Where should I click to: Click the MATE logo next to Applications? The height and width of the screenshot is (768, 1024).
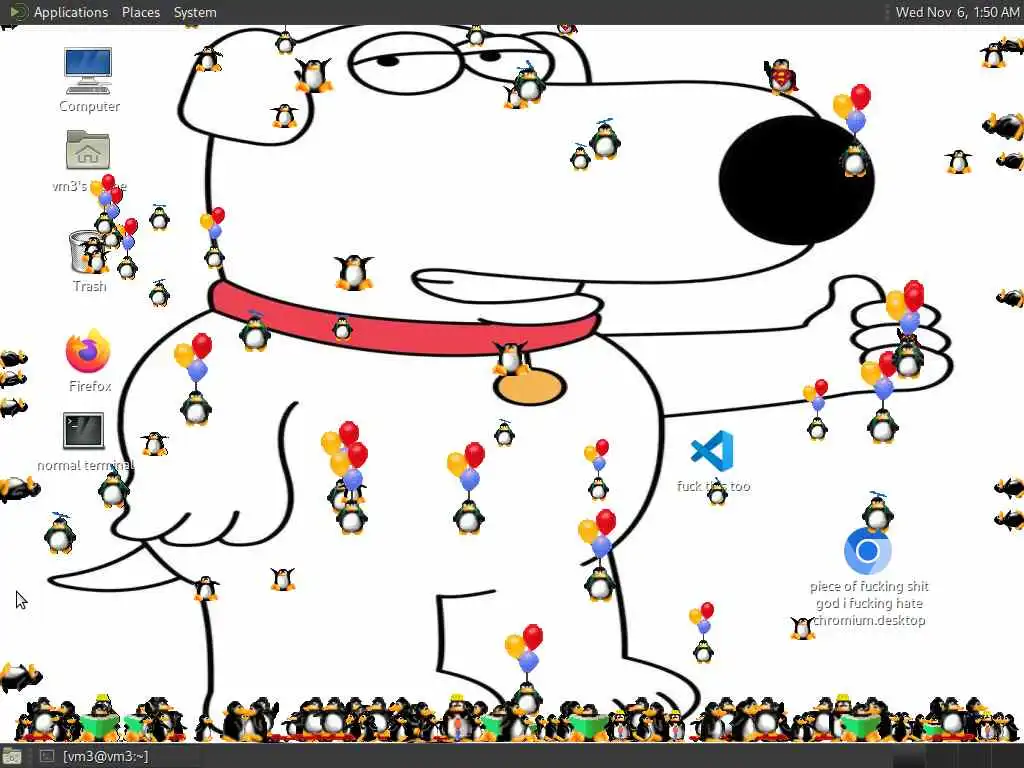(18, 12)
